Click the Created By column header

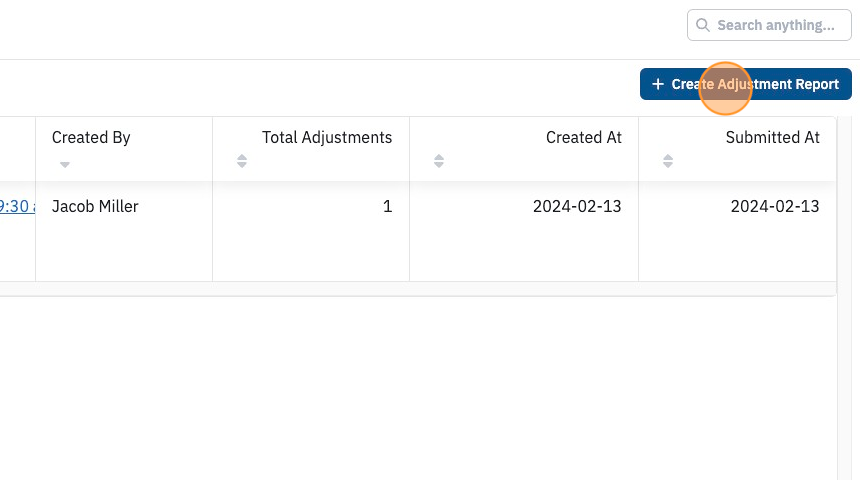pyautogui.click(x=91, y=137)
